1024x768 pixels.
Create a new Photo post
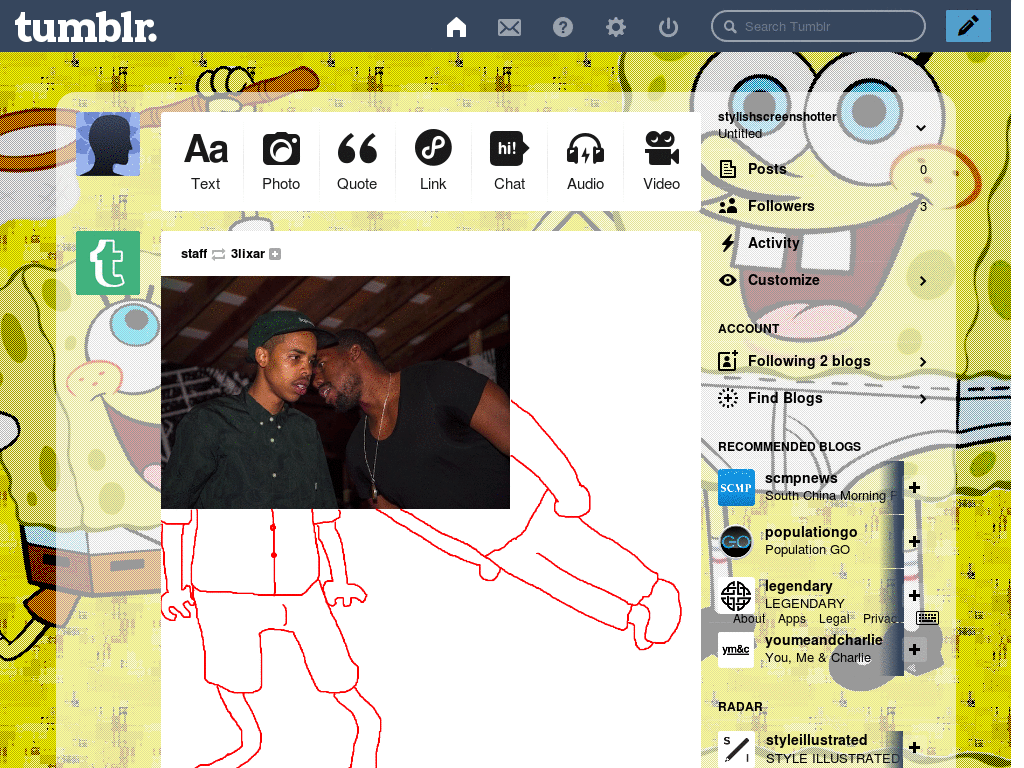click(281, 161)
